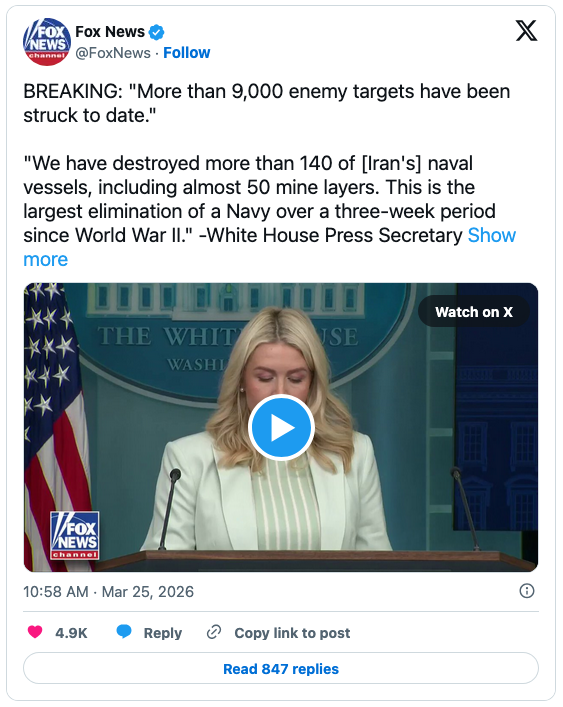Viewport: 563px width, 707px height.
Task: Click the Fox News watermark in video
Action: click(x=75, y=535)
